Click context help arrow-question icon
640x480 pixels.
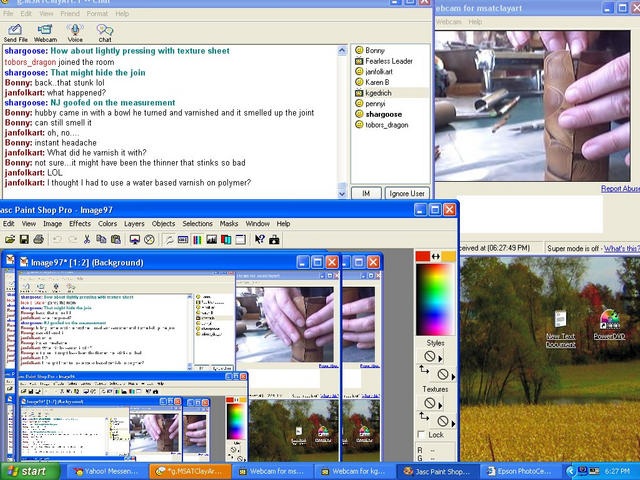pos(260,239)
